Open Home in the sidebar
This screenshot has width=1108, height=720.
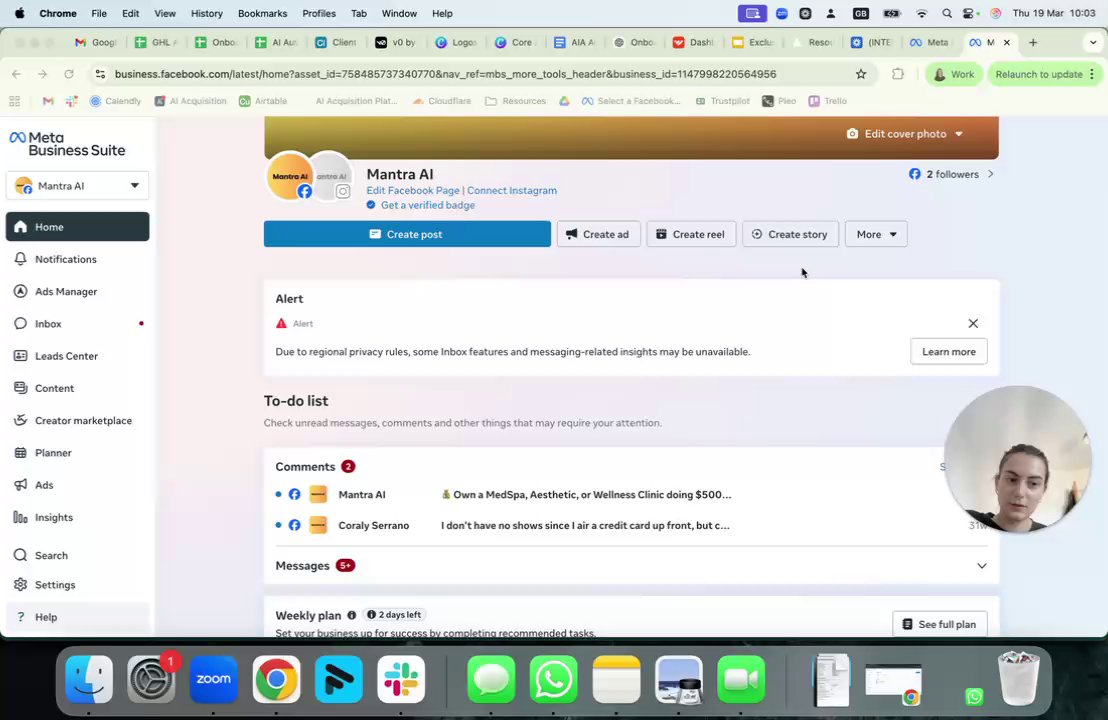[x=78, y=227]
